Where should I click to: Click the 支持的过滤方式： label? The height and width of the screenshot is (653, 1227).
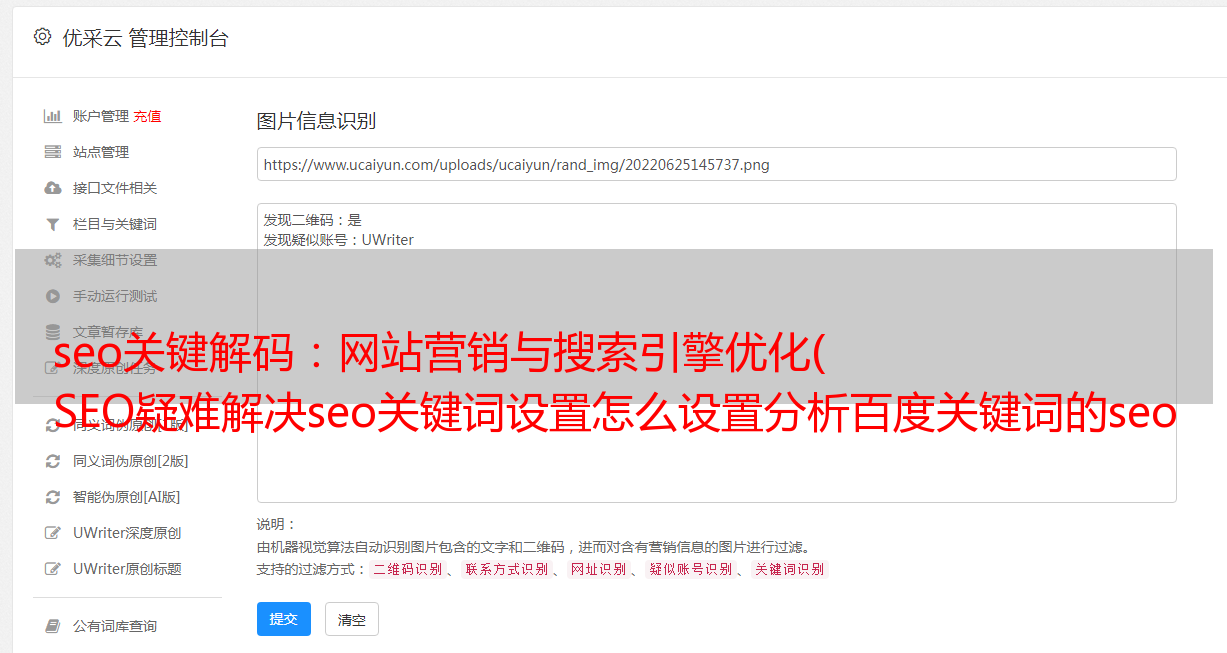point(311,569)
